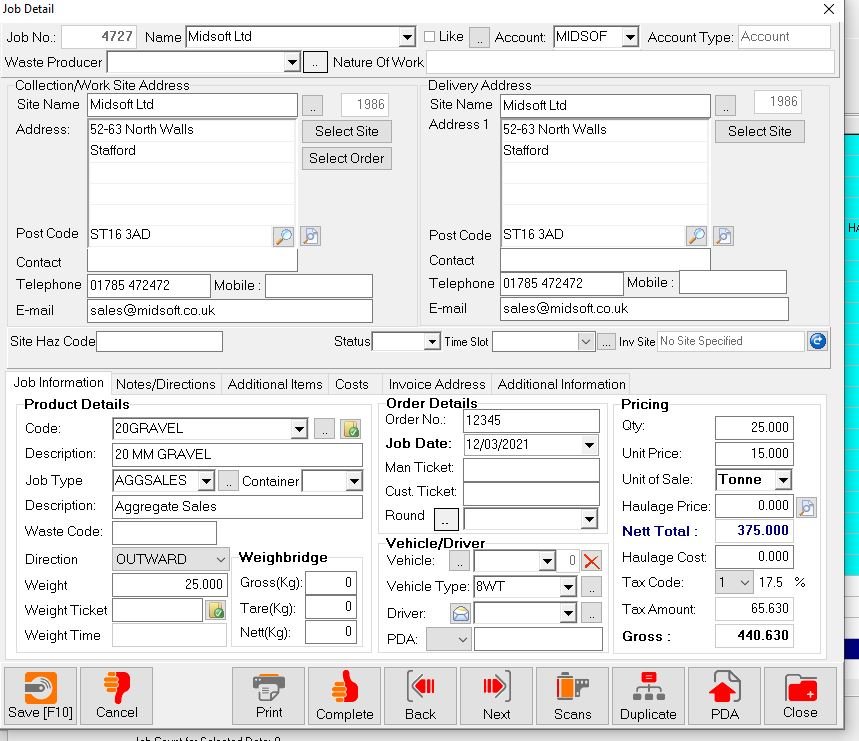Expand the Container dropdown

click(x=354, y=481)
